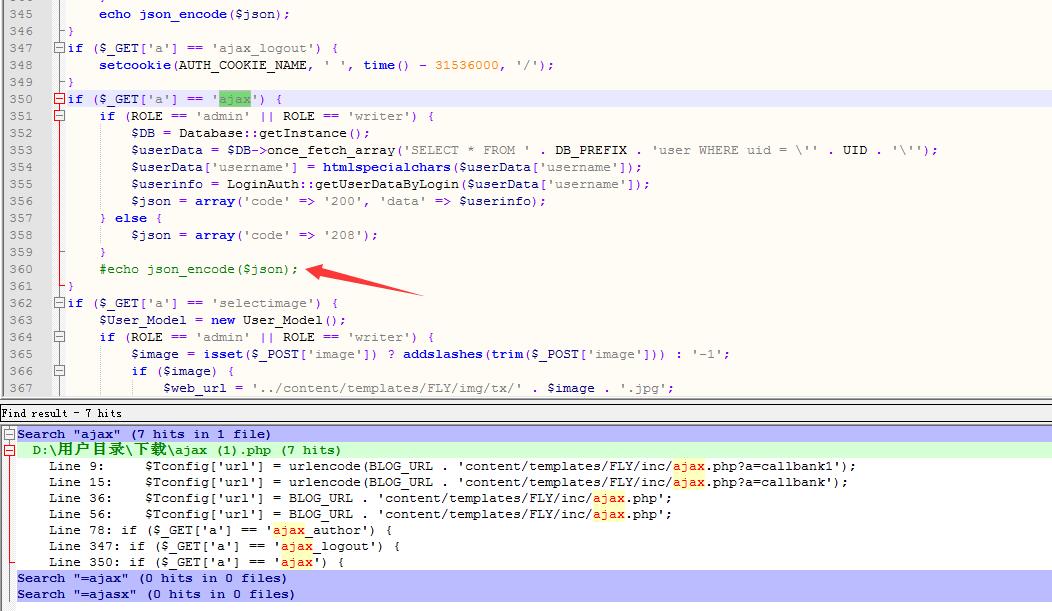Collapse the if ($image) fold at line 366
Screen dimensions: 1052x611
(124, 371)
